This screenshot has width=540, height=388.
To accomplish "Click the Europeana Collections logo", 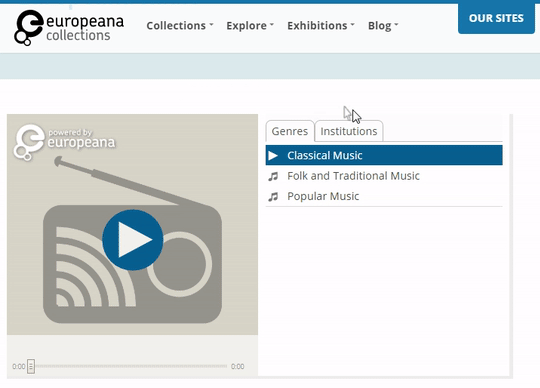I will click(x=69, y=28).
